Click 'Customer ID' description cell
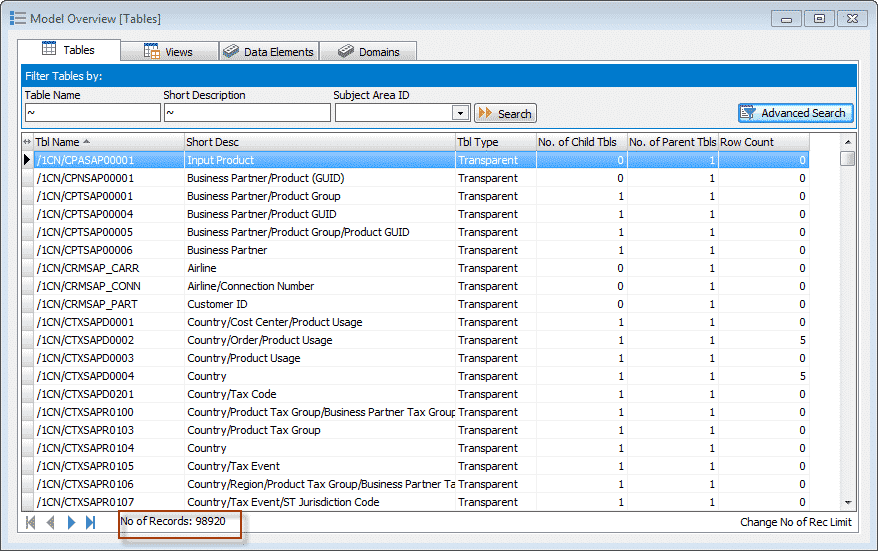Screen dimensions: 878x551 click(320, 304)
